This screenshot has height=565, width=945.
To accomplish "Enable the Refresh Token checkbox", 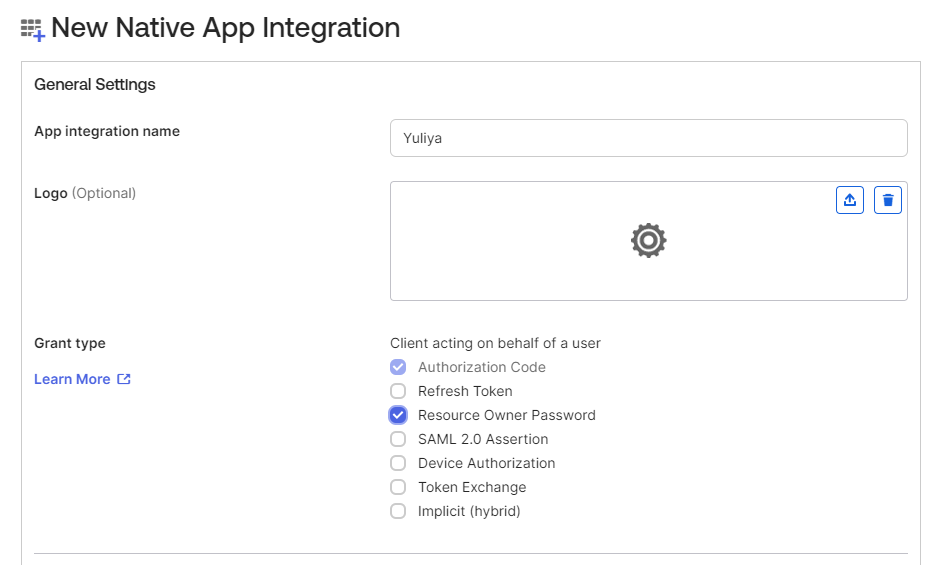I will coord(398,391).
